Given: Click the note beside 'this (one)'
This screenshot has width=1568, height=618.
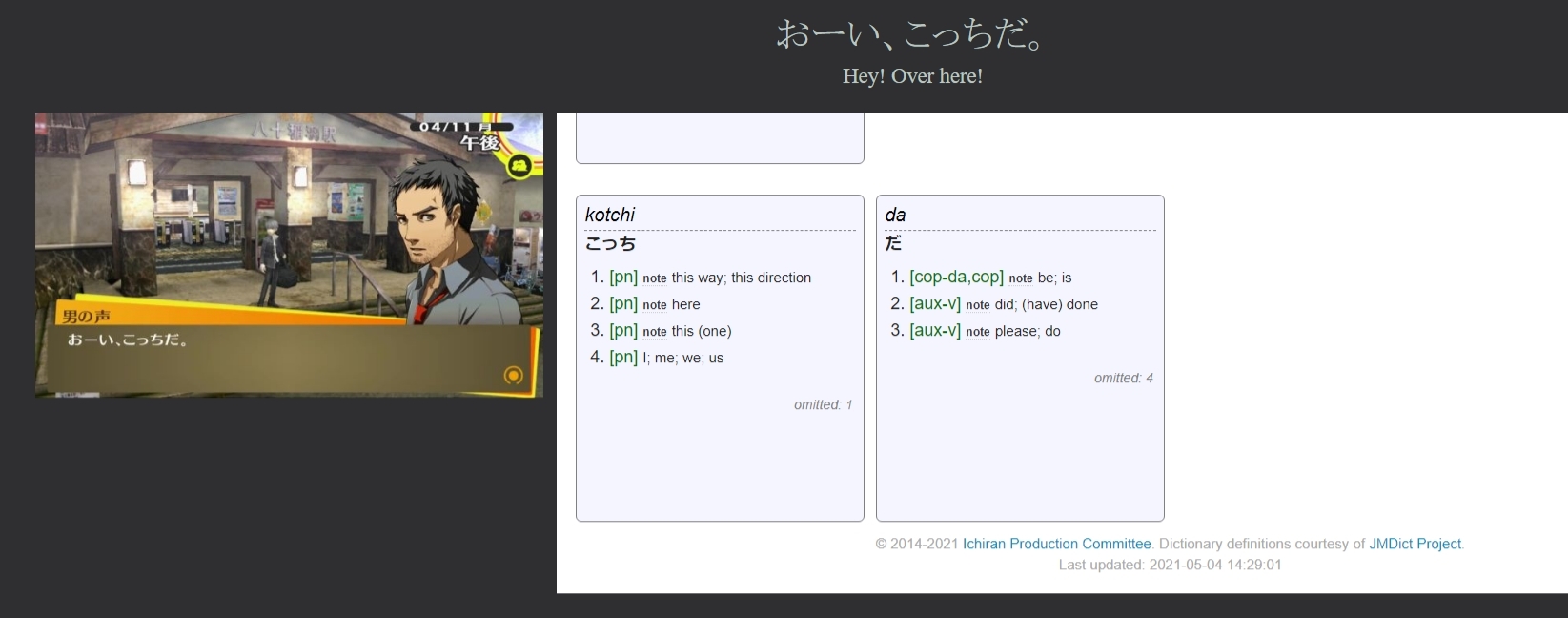Looking at the screenshot, I should [655, 332].
